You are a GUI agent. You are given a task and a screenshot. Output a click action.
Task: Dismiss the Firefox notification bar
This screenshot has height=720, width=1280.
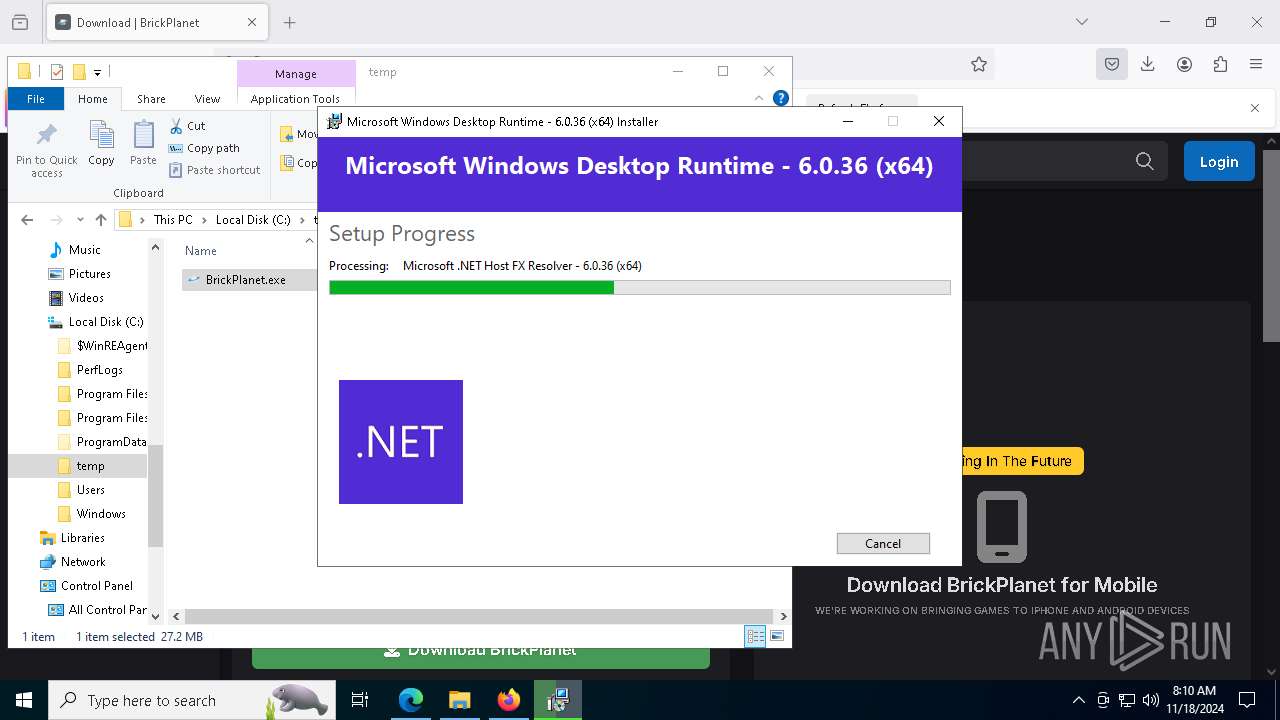click(x=1255, y=108)
